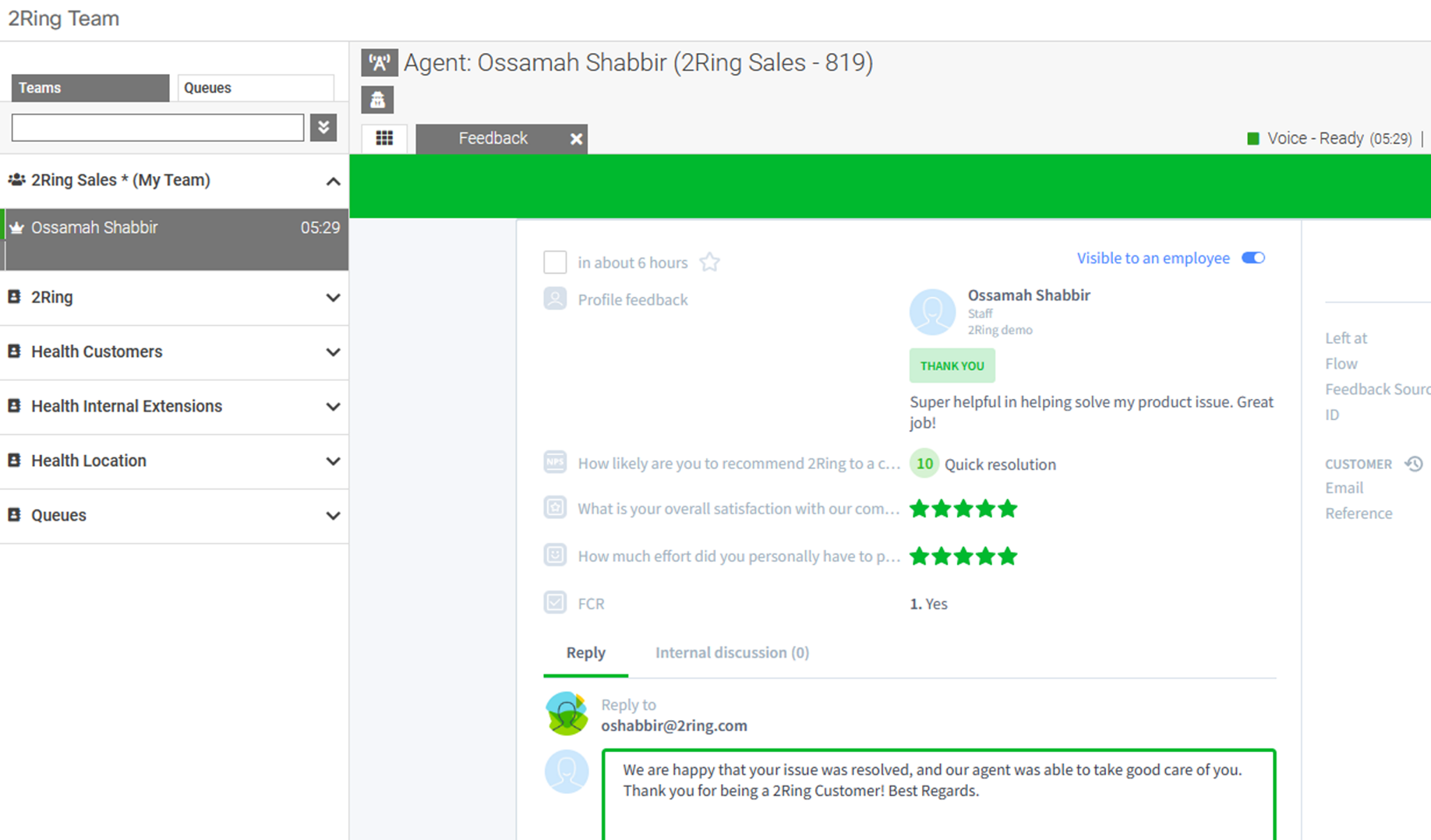Image resolution: width=1431 pixels, height=840 pixels.
Task: Click the THANK YOU tag button
Action: pyautogui.click(x=952, y=365)
